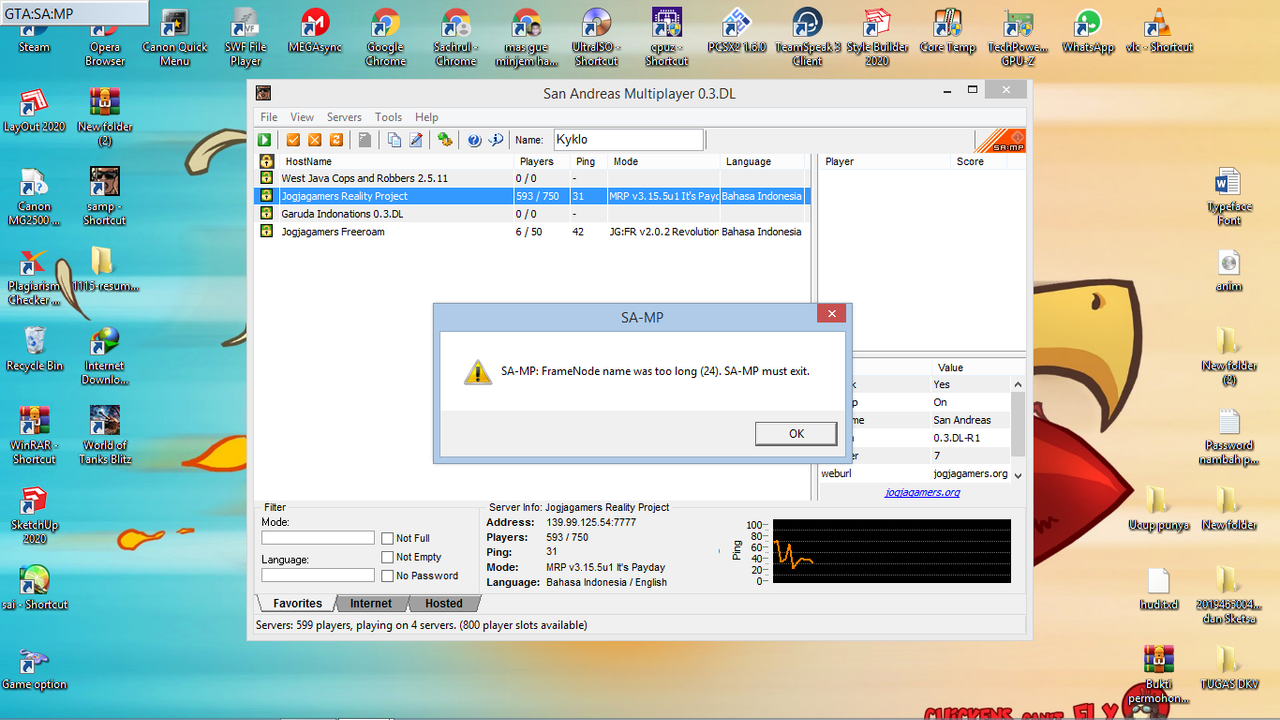Close the SA-MP error dialog
Viewport: 1280px width, 720px height.
pyautogui.click(x=830, y=314)
